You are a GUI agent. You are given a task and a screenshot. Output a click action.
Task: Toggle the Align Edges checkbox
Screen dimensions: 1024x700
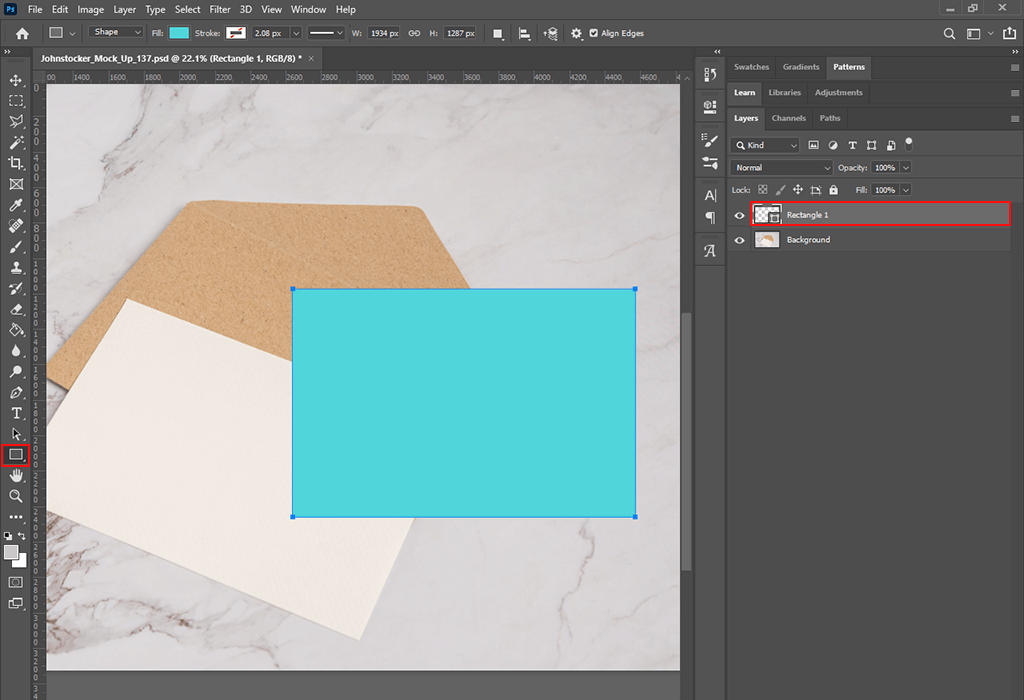click(594, 33)
